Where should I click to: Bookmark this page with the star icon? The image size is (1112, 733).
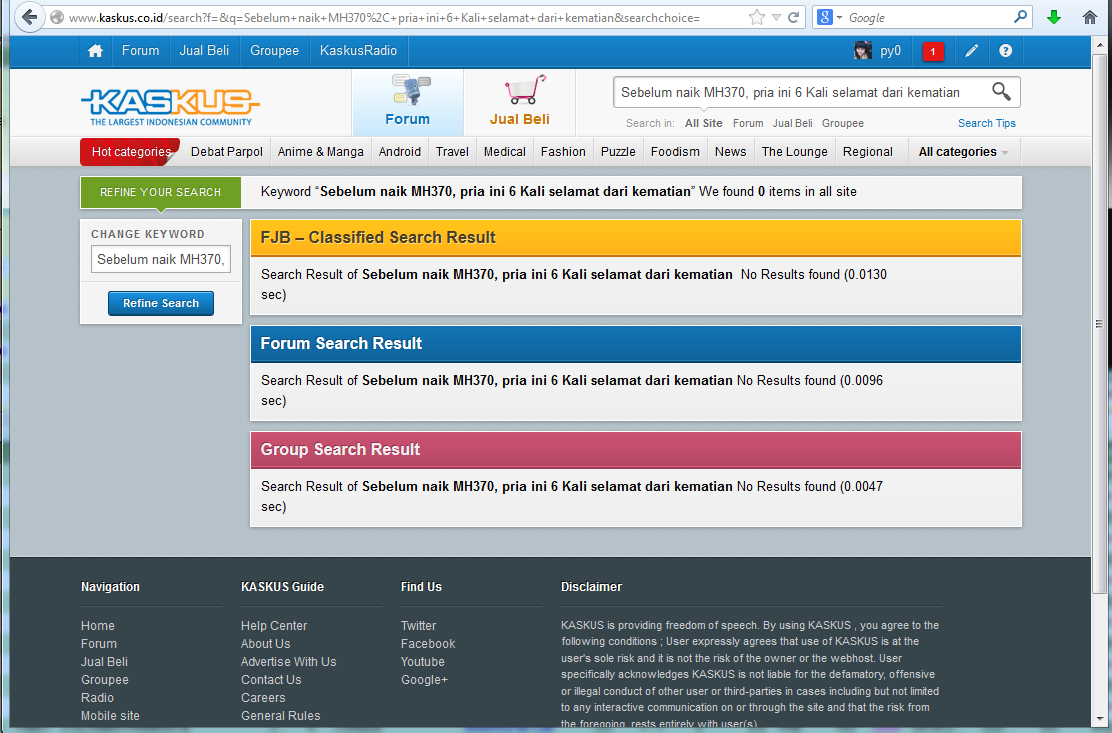757,17
